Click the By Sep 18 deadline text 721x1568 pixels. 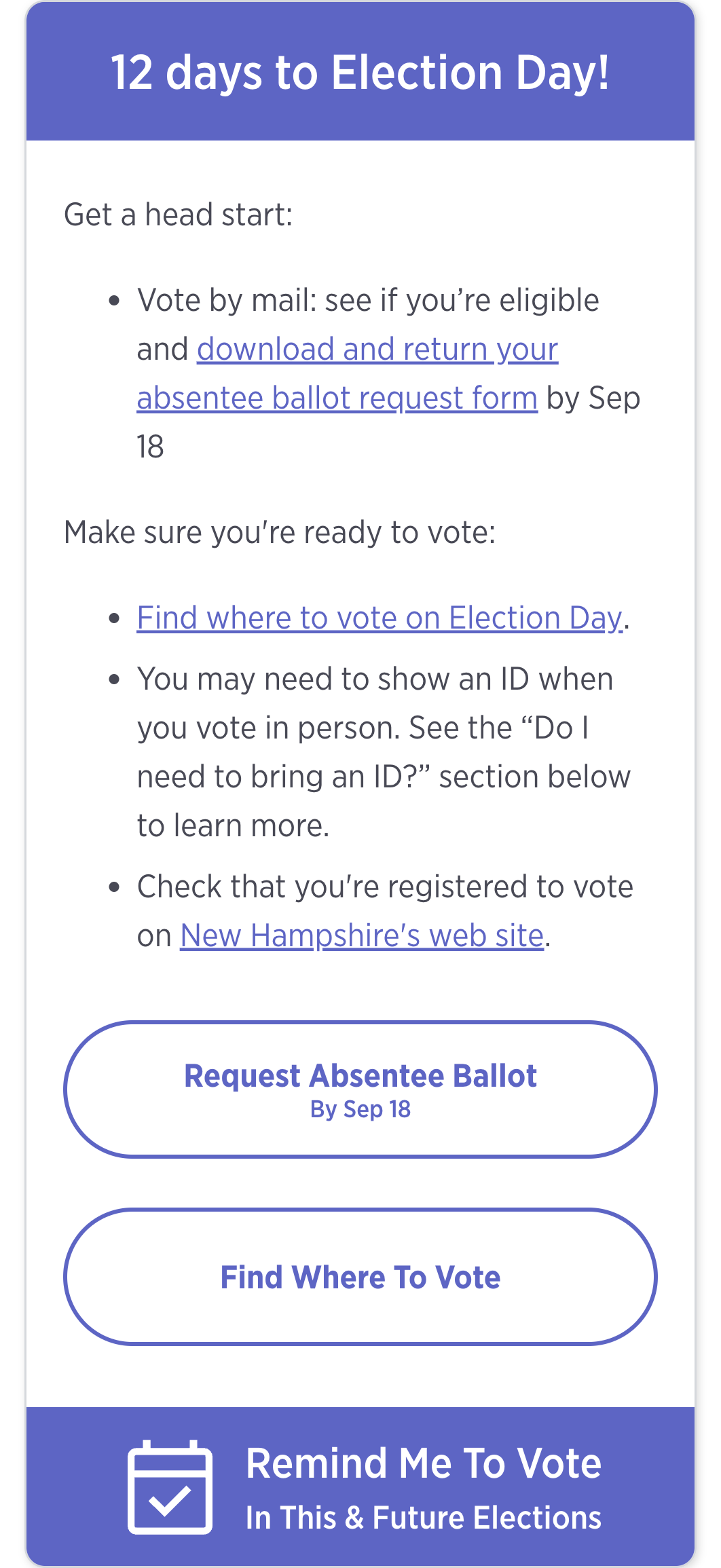[360, 1109]
